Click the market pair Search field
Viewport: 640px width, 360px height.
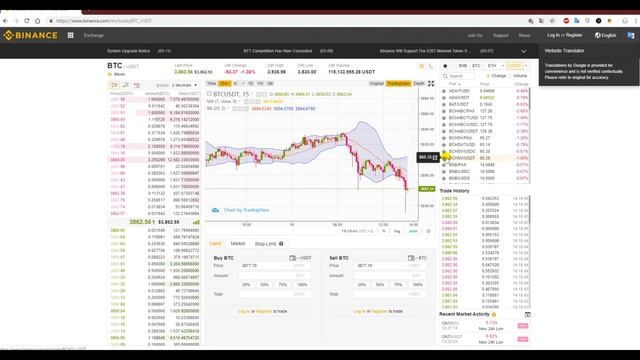click(458, 76)
